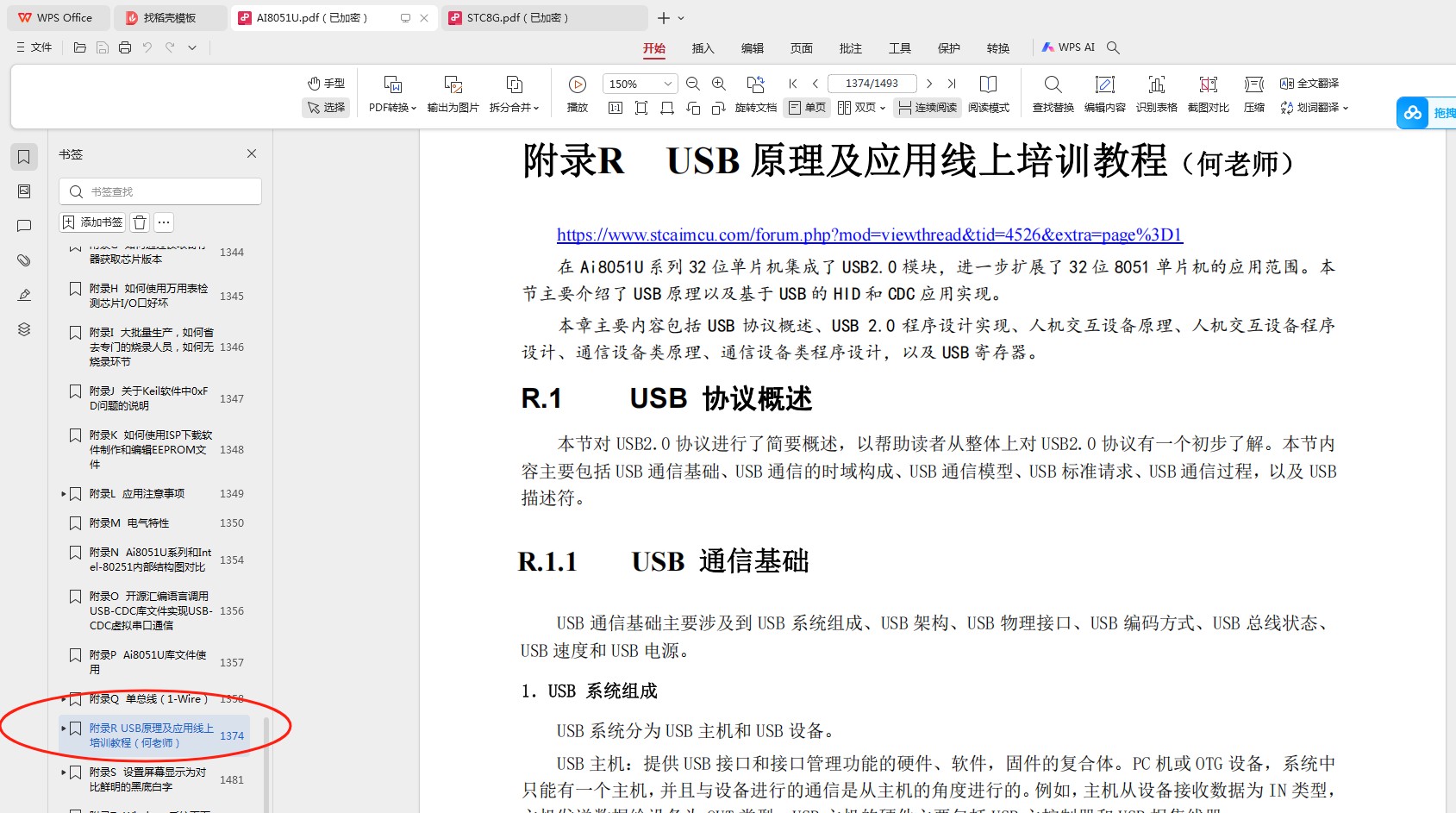Toggle 单页 single page view
The width and height of the screenshot is (1456, 813).
click(x=808, y=108)
